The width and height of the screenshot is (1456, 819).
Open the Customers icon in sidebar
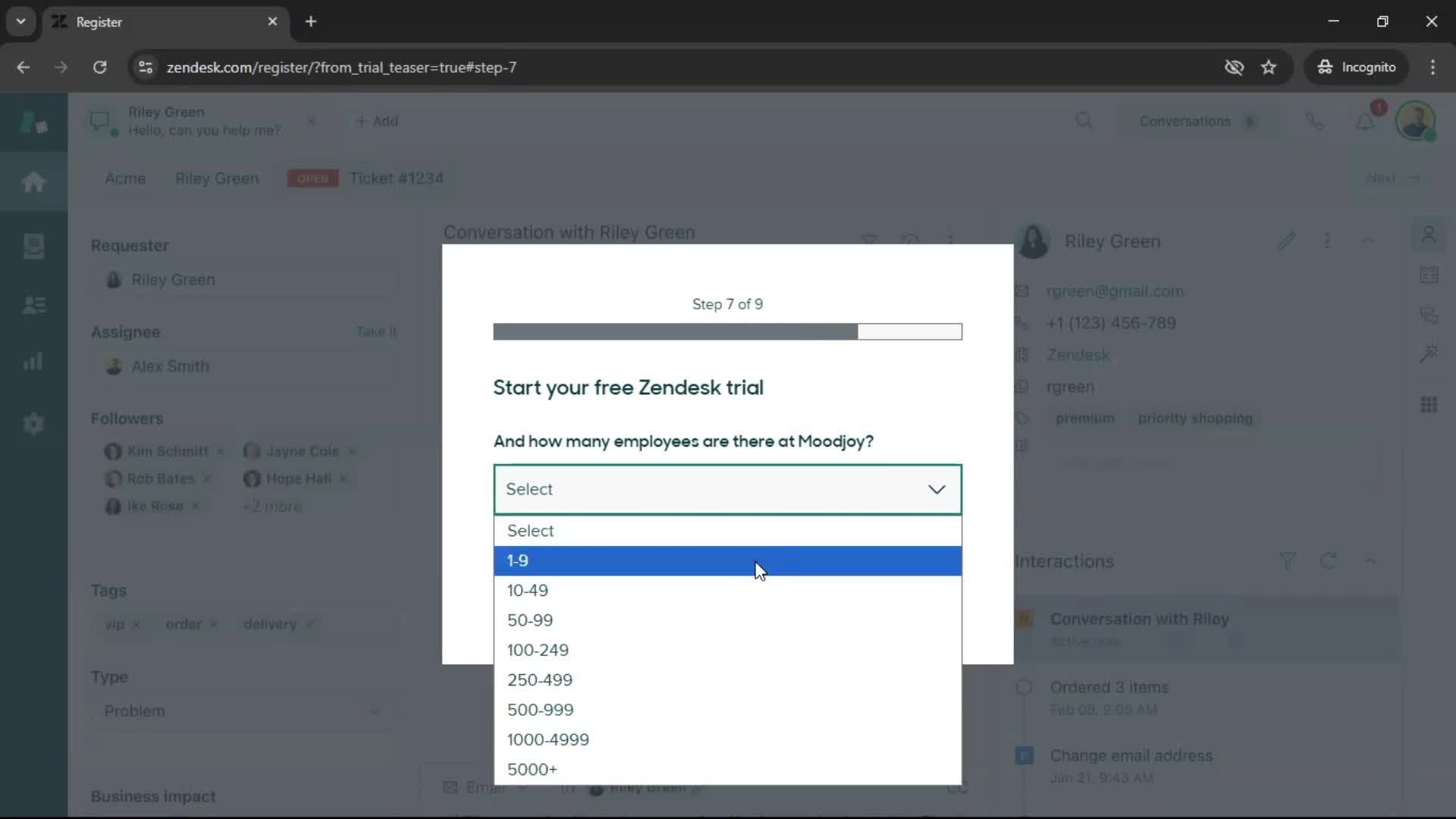33,305
